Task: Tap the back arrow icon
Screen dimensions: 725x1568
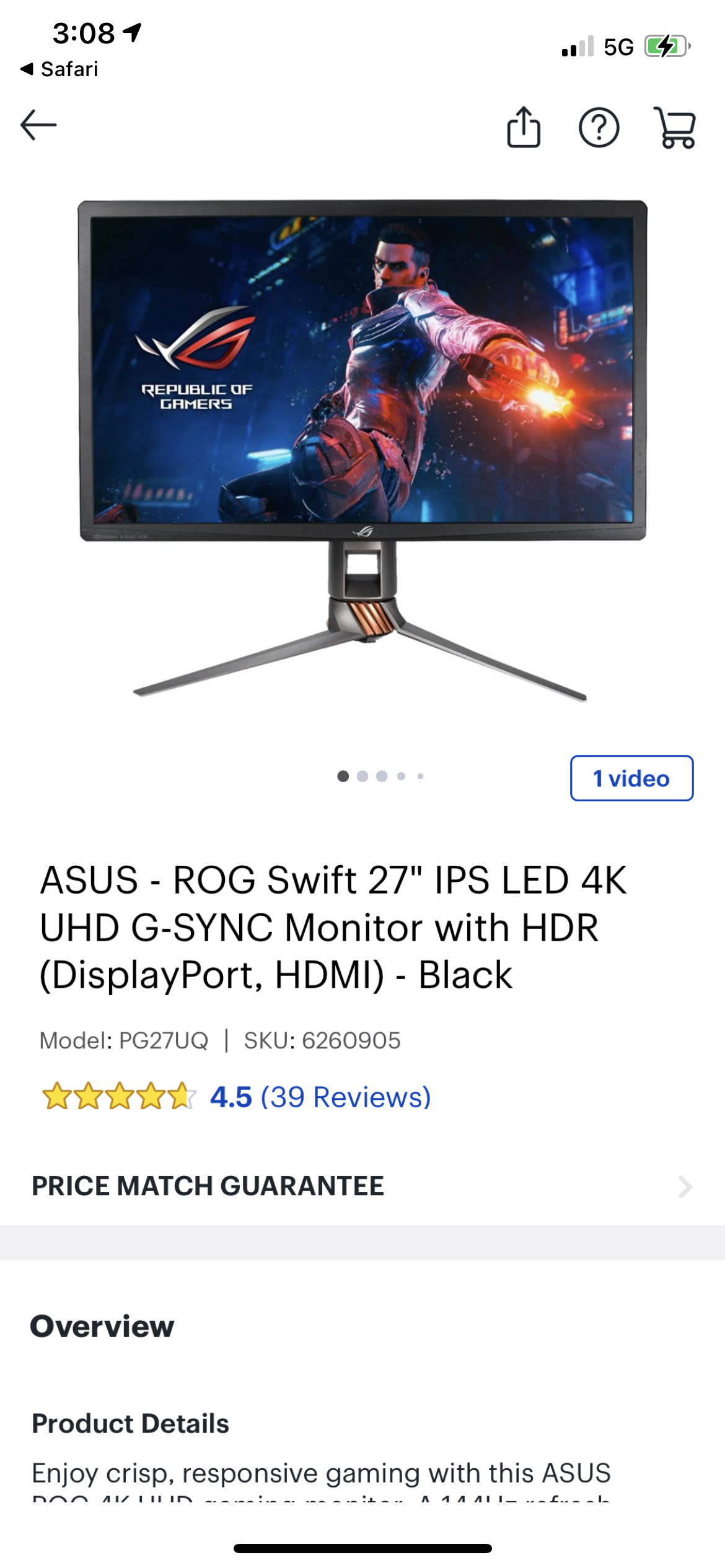Action: [x=38, y=125]
